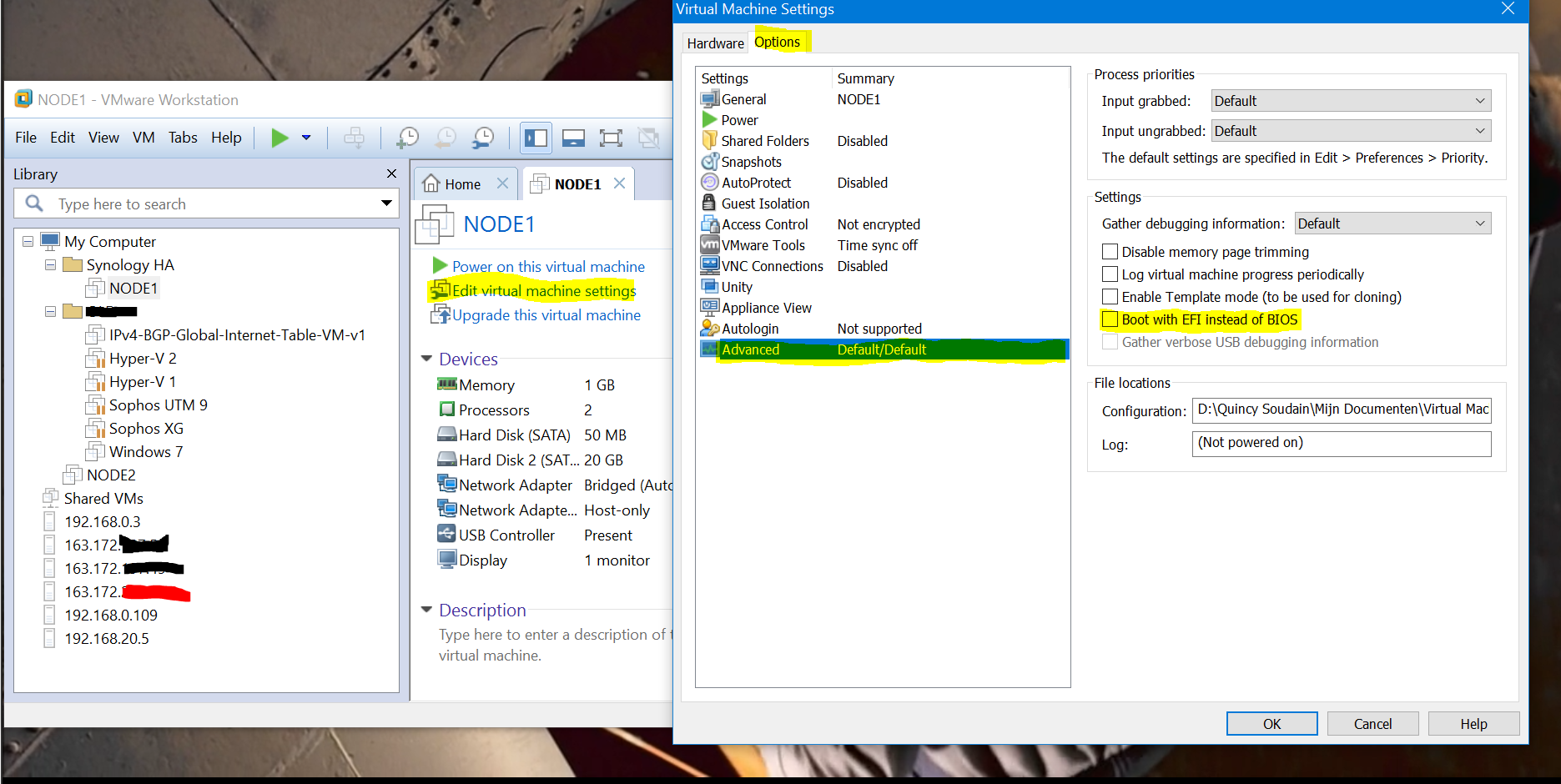1561x784 pixels.
Task: Open the Tabs menu
Action: [183, 138]
